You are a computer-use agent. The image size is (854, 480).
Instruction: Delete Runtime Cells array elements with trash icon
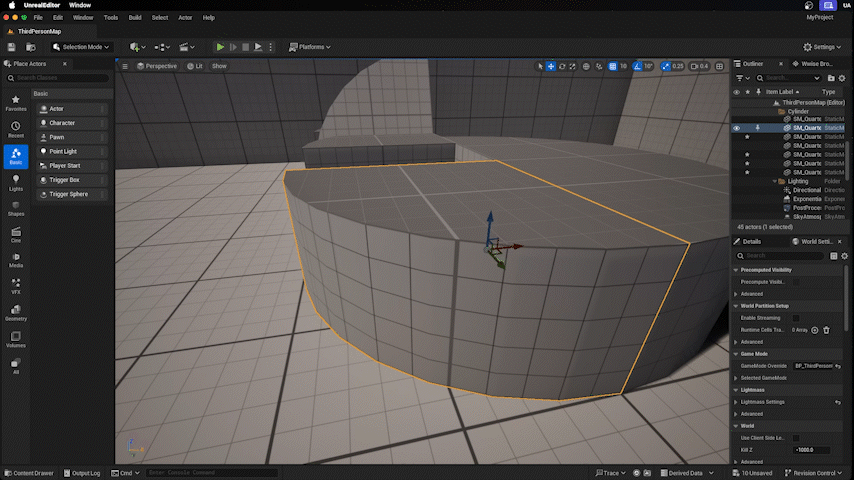[827, 330]
